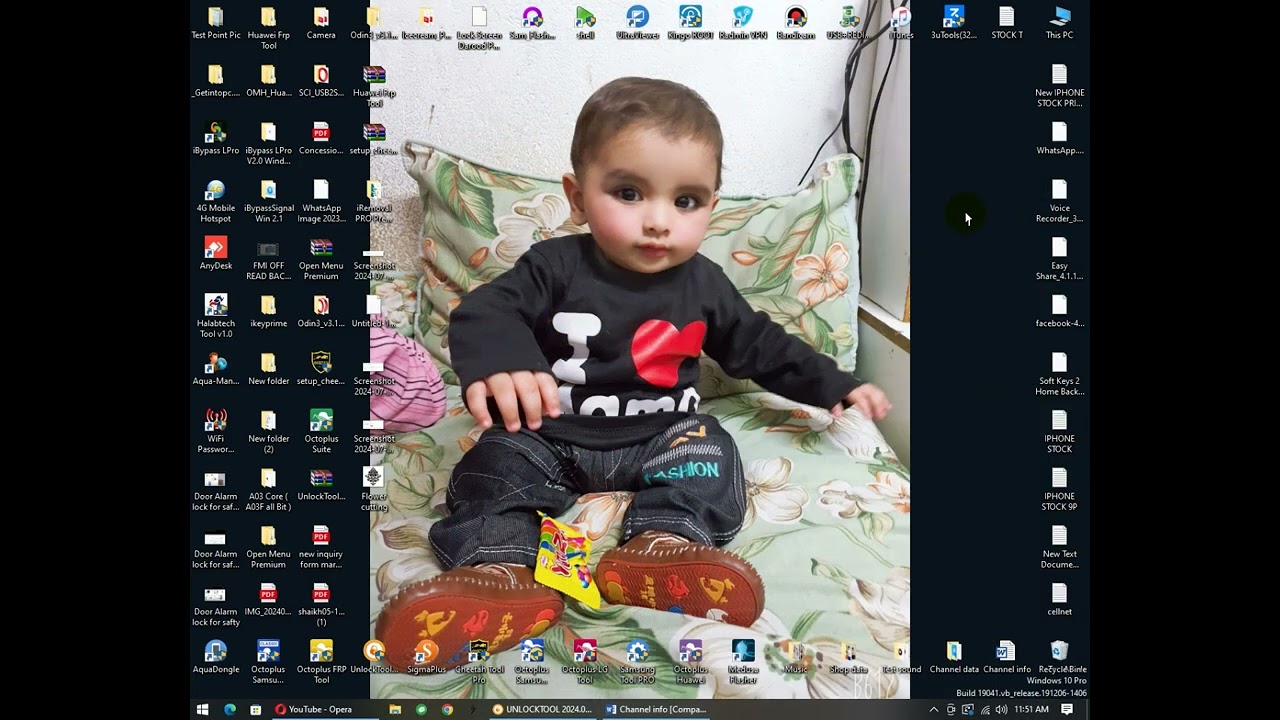This screenshot has height=720, width=1280.
Task: Open the volume control in system tray
Action: (1001, 709)
